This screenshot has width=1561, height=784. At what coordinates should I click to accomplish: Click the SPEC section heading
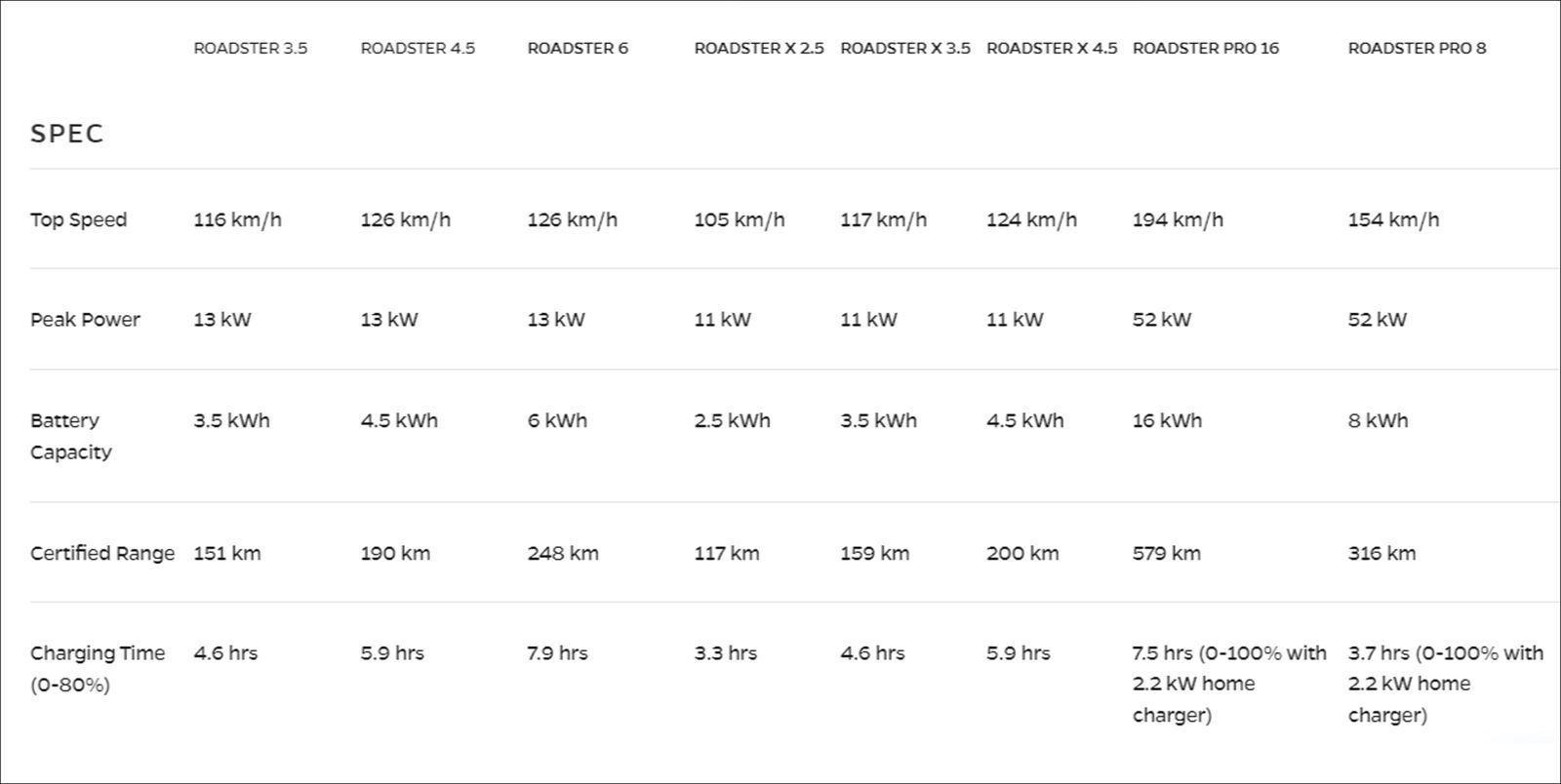coord(67,134)
